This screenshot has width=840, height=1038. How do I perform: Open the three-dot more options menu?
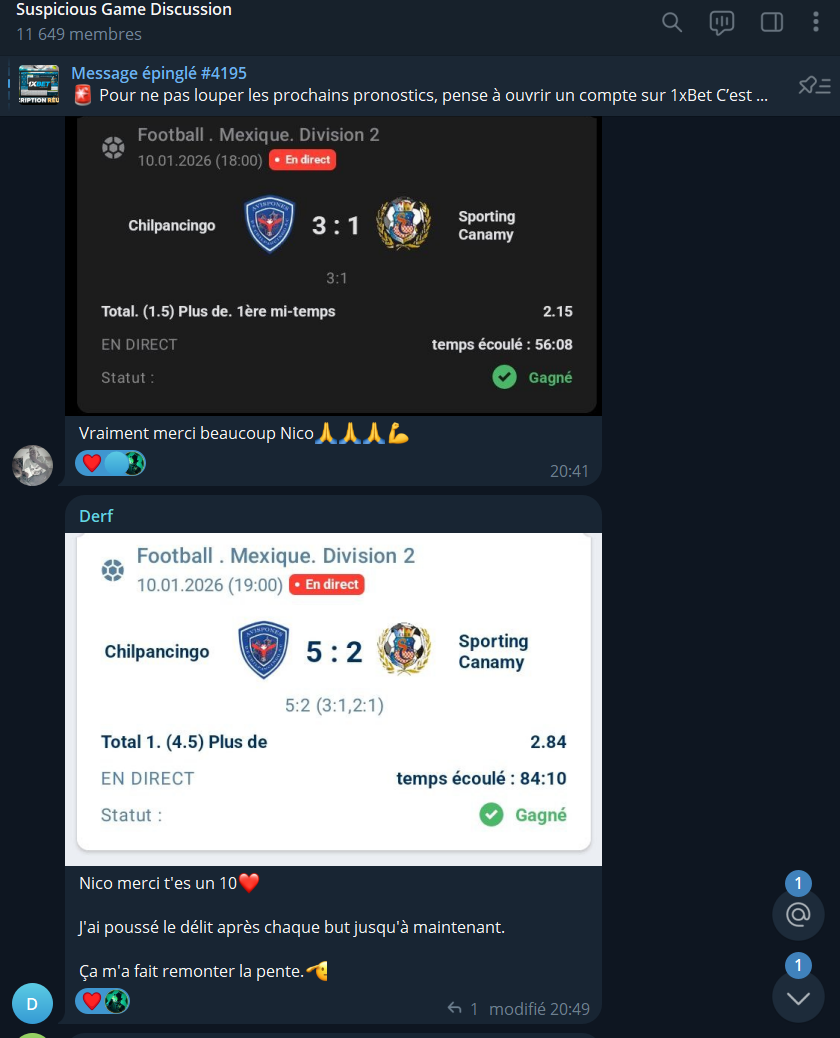(816, 22)
